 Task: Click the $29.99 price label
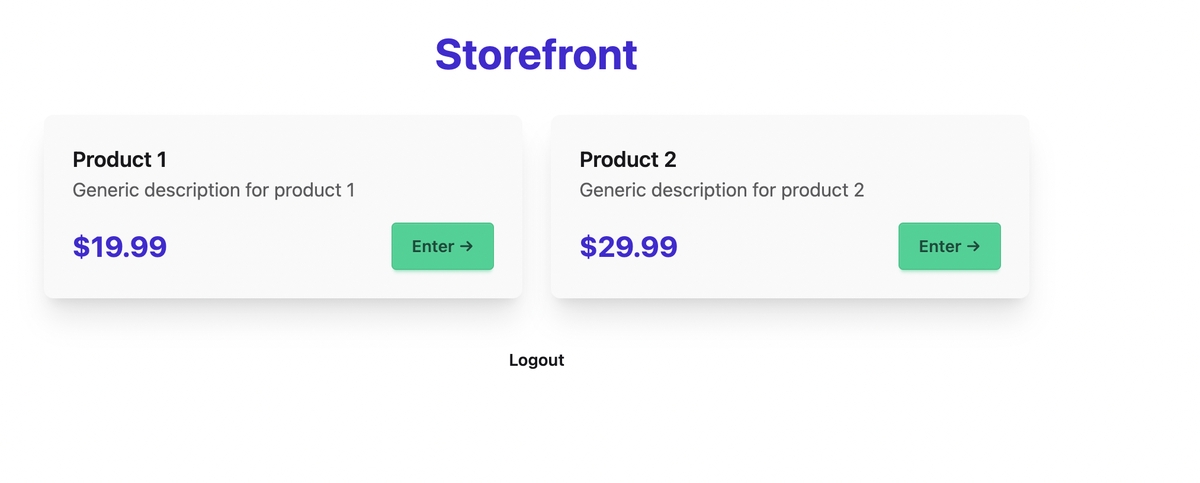click(629, 247)
